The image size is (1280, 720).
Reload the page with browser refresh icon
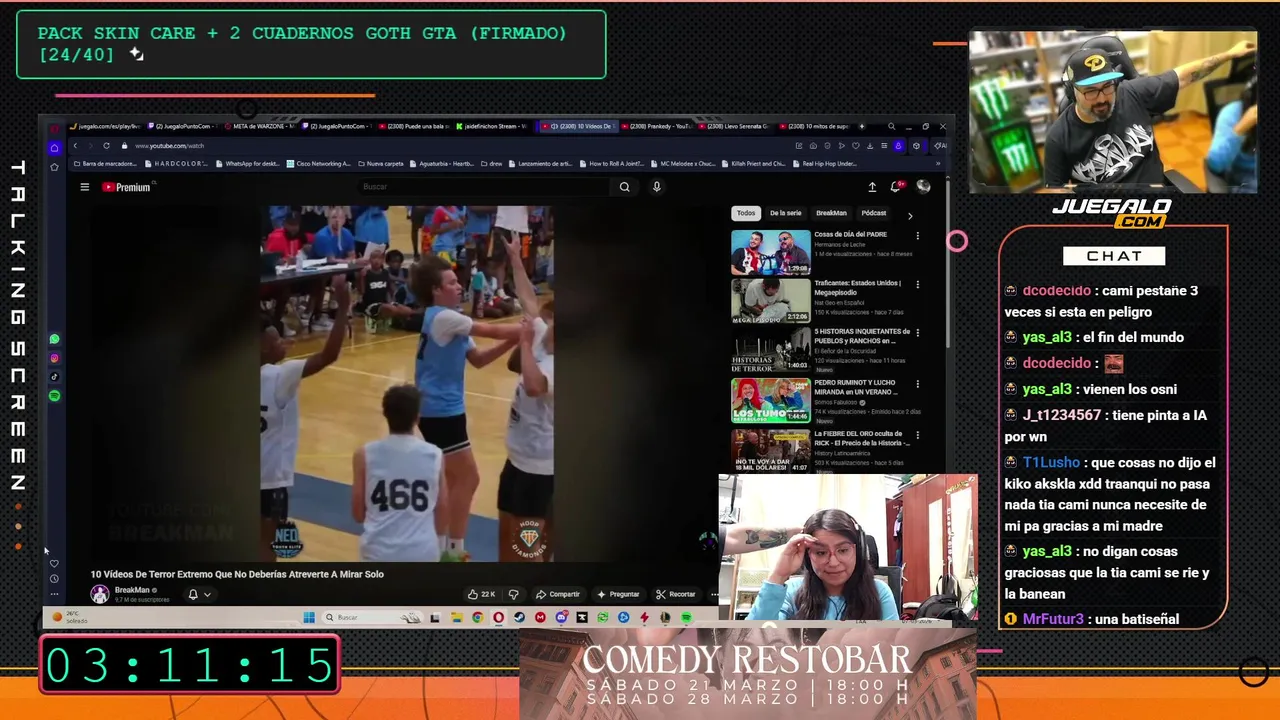pyautogui.click(x=106, y=146)
